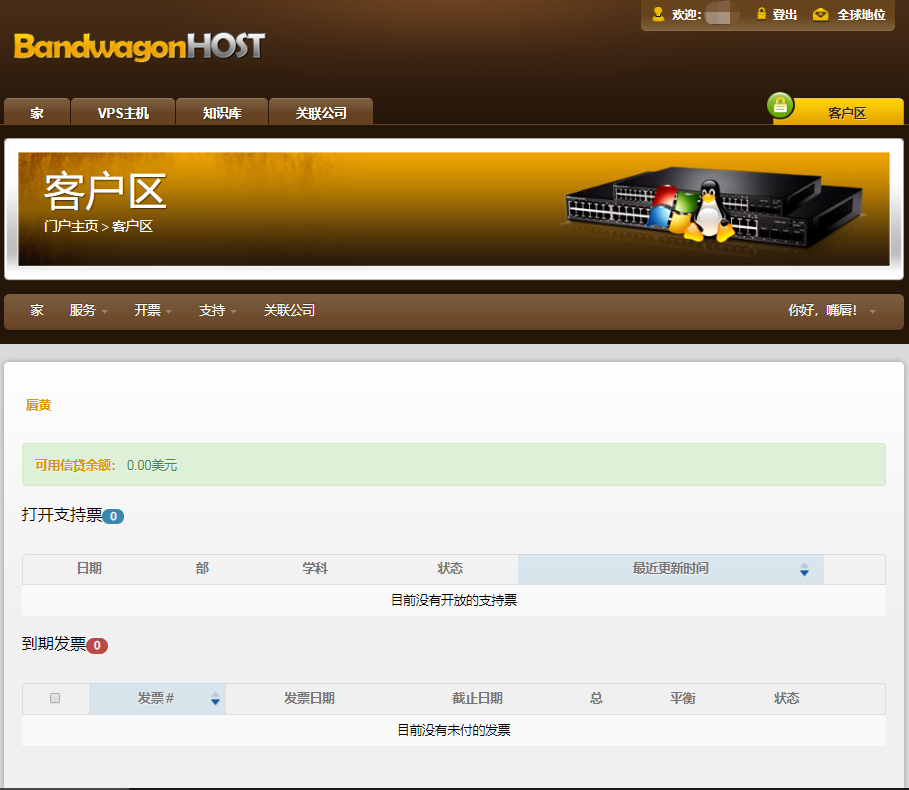Open the user greeting 你好 dropdown
The height and width of the screenshot is (790, 909).
coord(831,311)
